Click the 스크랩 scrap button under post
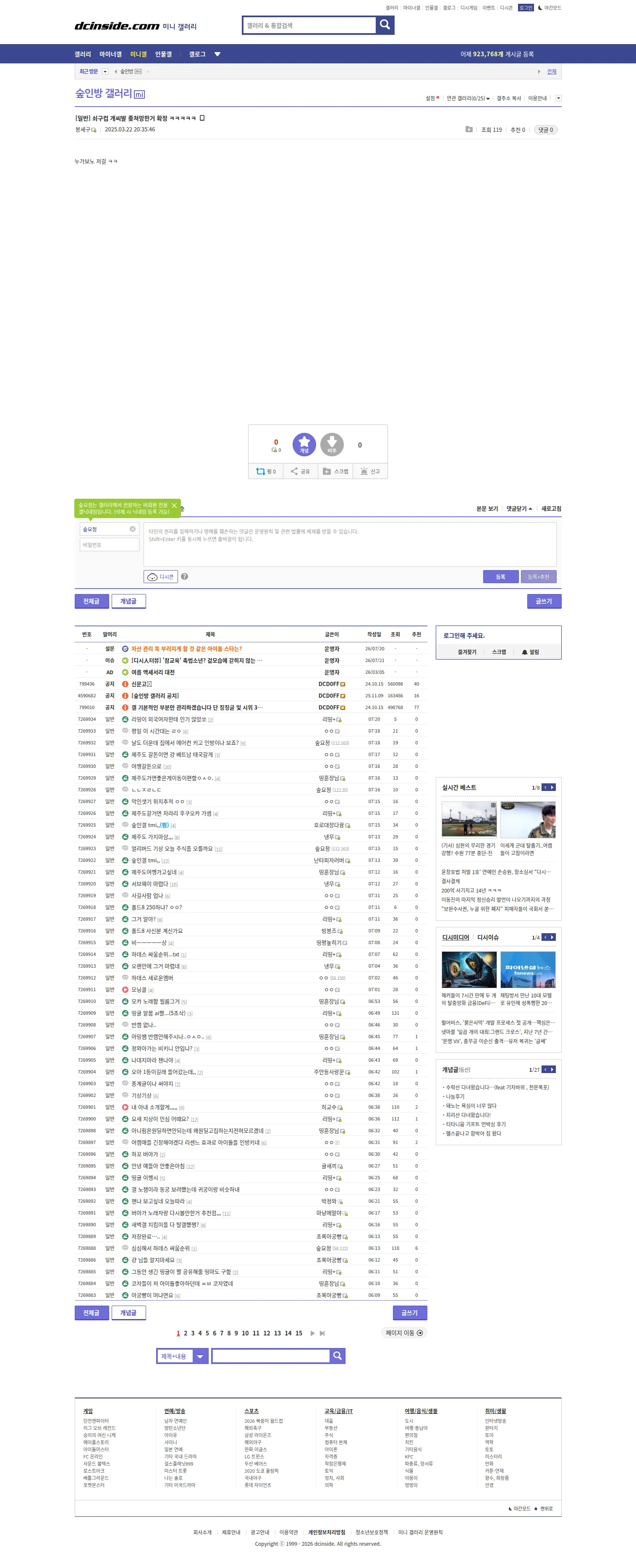This screenshot has height=1568, width=636. tap(335, 471)
